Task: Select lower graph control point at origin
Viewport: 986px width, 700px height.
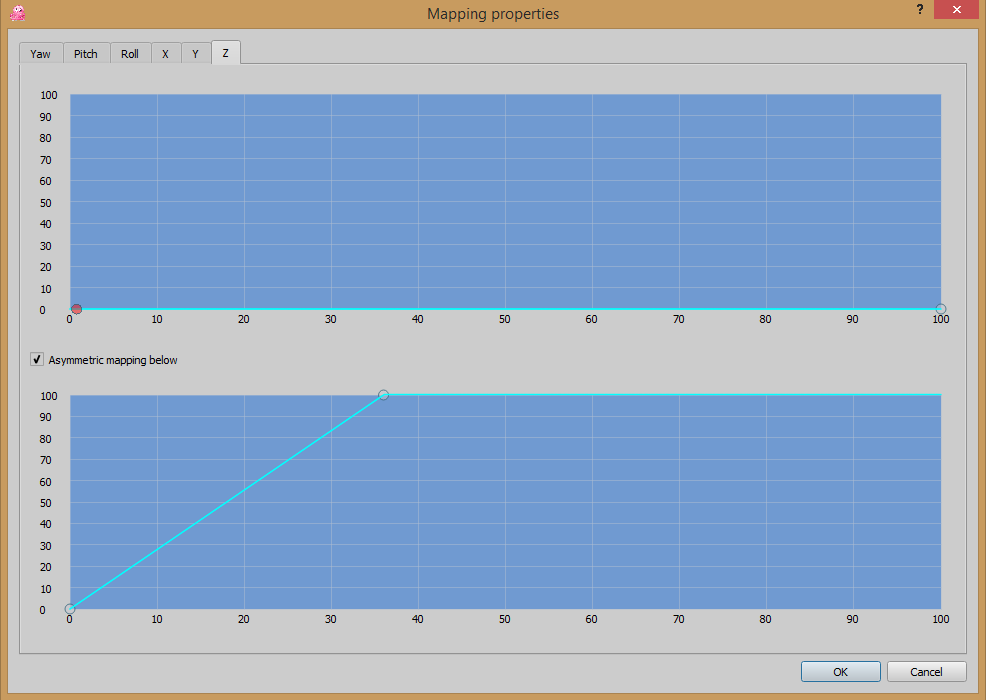Action: point(70,609)
